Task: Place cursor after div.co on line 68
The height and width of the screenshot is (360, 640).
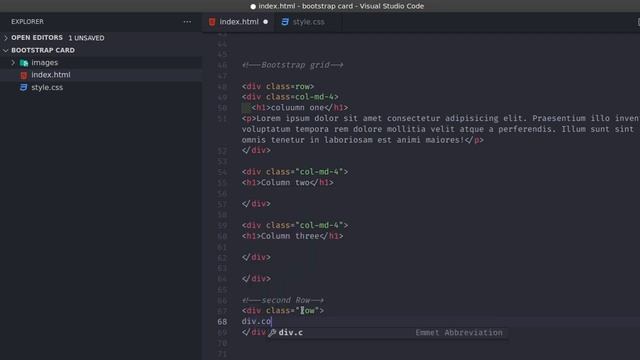Action: (272, 322)
